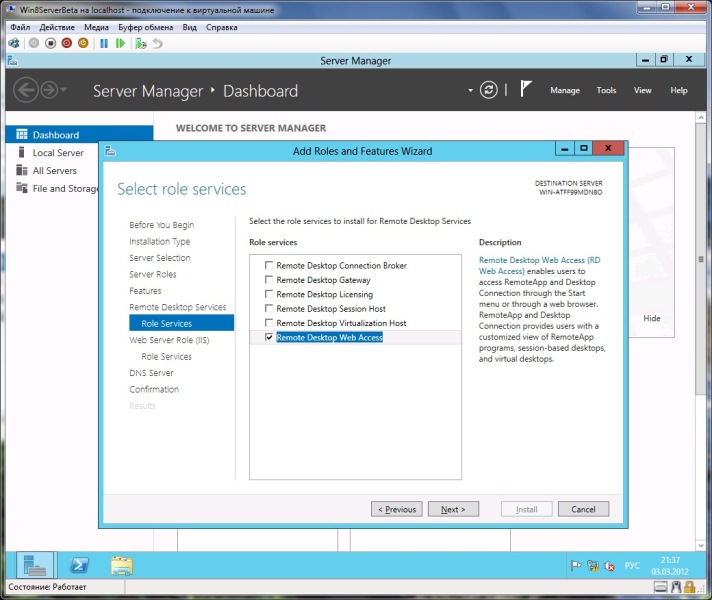The image size is (712, 600).
Task: Click the Revert (undo arrow) toolbar icon
Action: [x=157, y=43]
